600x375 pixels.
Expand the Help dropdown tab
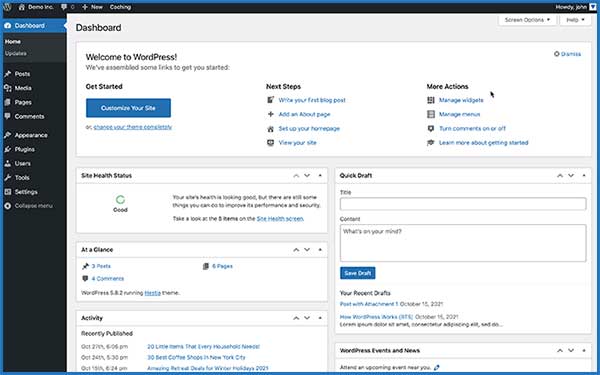[575, 20]
